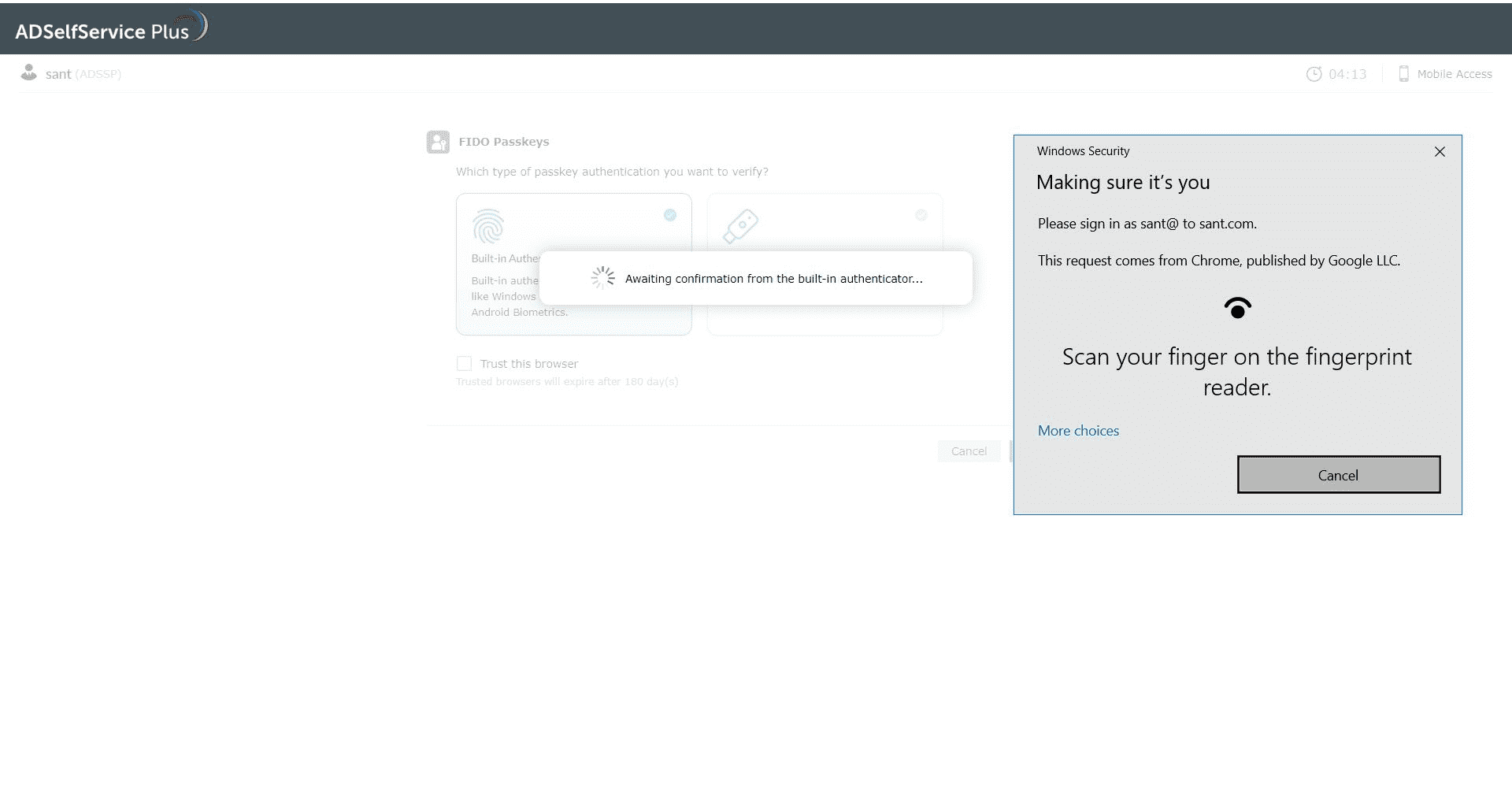Open the Mobile Access link
1512x786 pixels.
click(x=1455, y=74)
